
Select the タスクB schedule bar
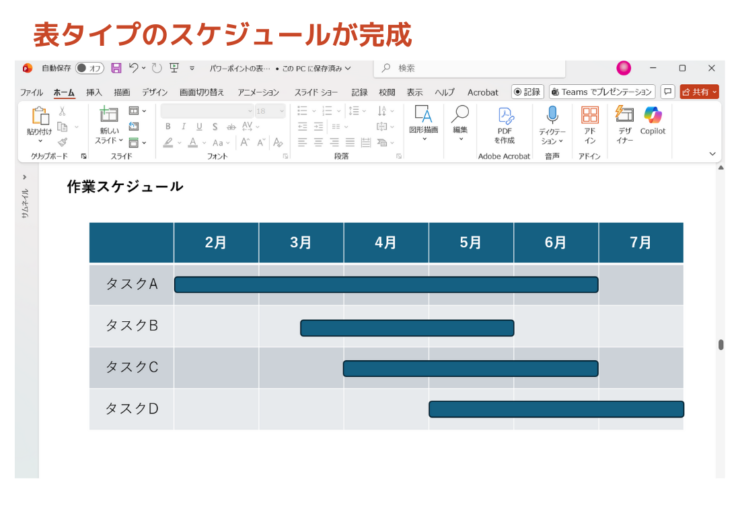pos(407,328)
